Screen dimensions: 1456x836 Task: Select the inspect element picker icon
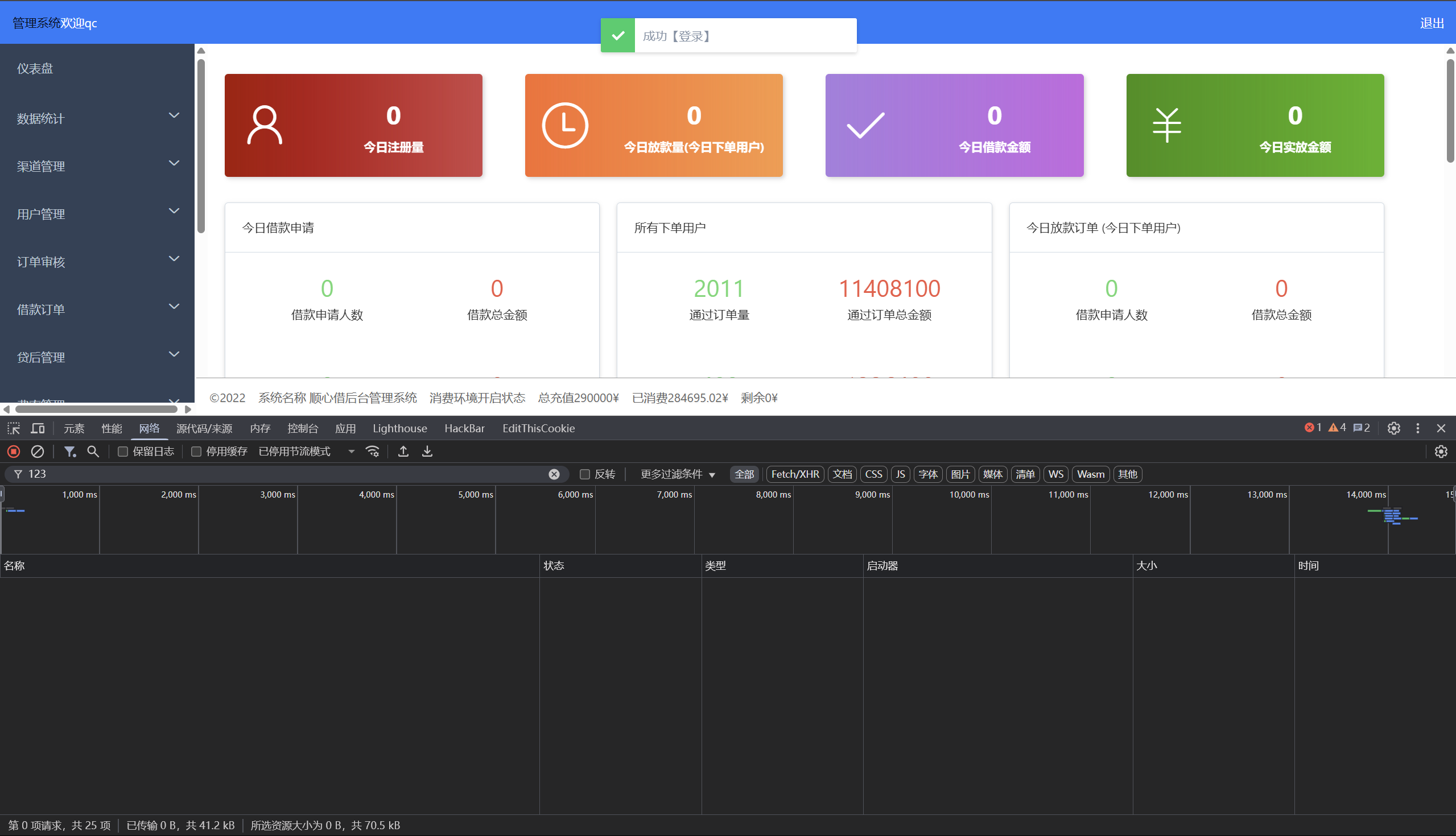[x=14, y=428]
